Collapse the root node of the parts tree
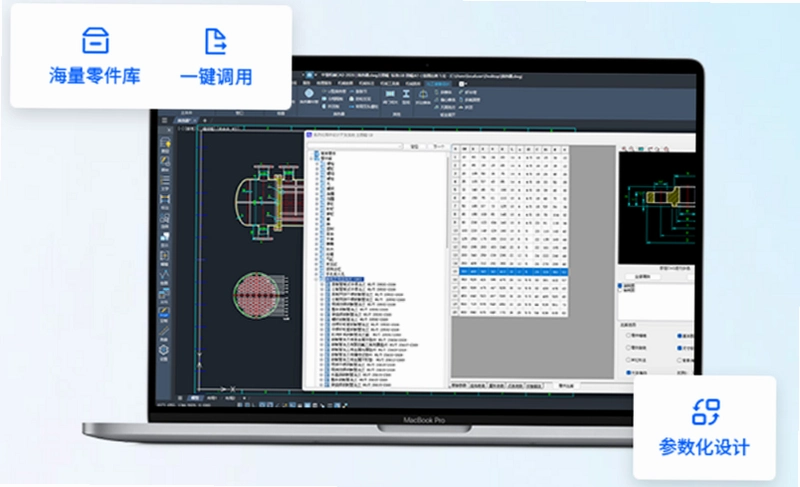This screenshot has width=800, height=487. (312, 158)
